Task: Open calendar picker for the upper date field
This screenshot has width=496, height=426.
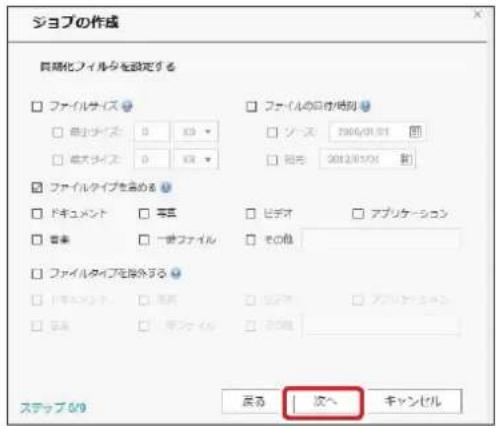Action: coord(415,132)
